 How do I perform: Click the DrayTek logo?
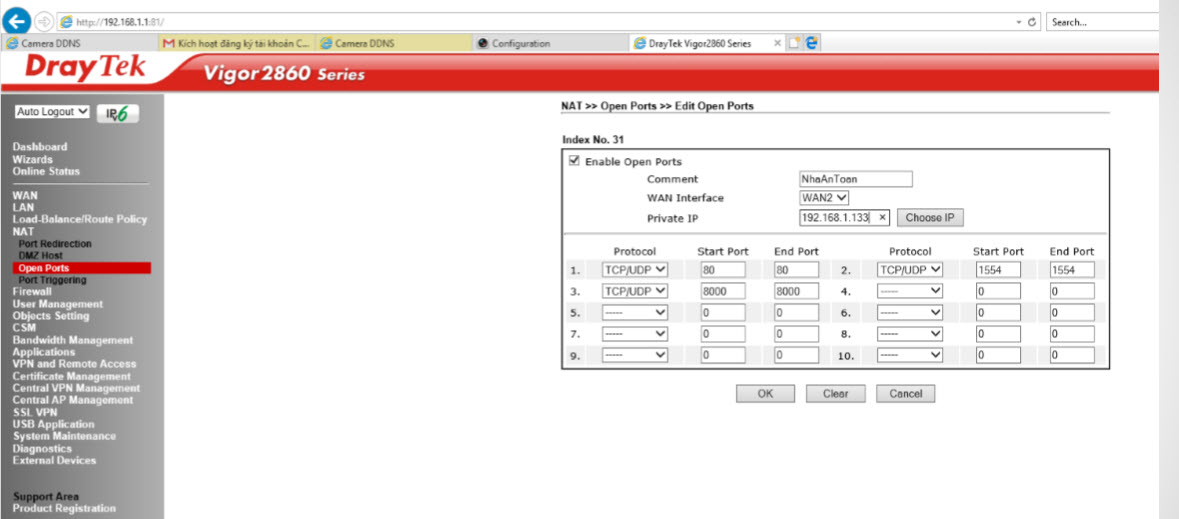click(85, 68)
